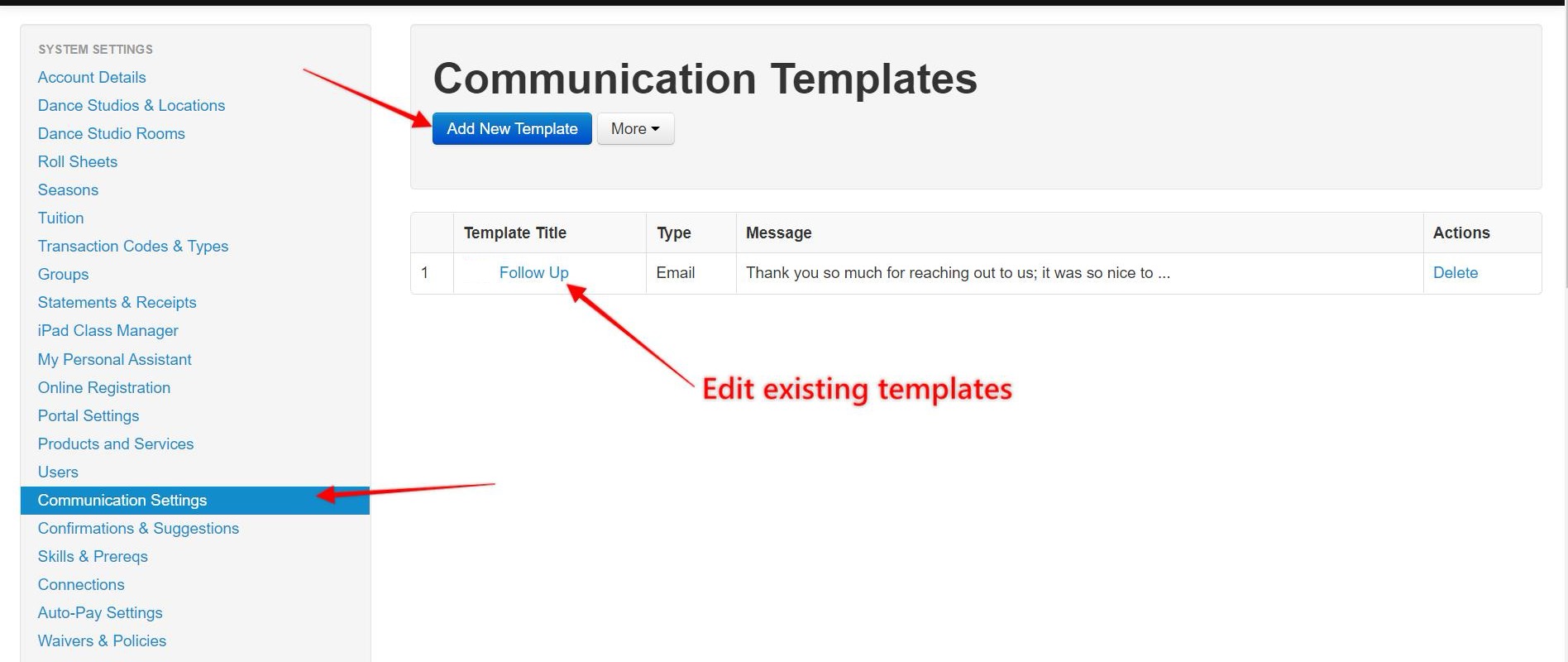Open Waivers & Policies settings
Screen dimensions: 1568x662
click(x=102, y=640)
